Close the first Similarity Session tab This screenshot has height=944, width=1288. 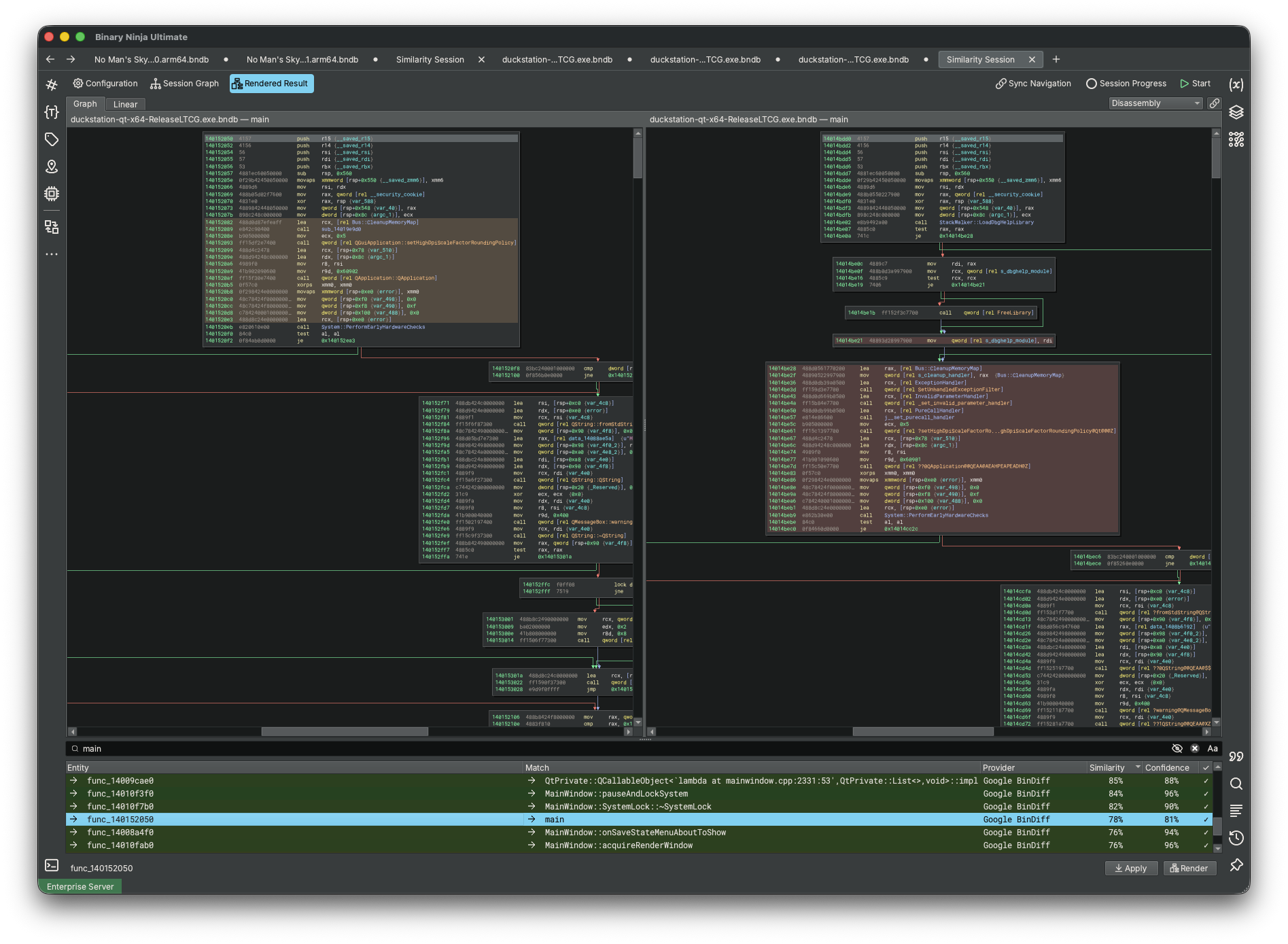[481, 60]
